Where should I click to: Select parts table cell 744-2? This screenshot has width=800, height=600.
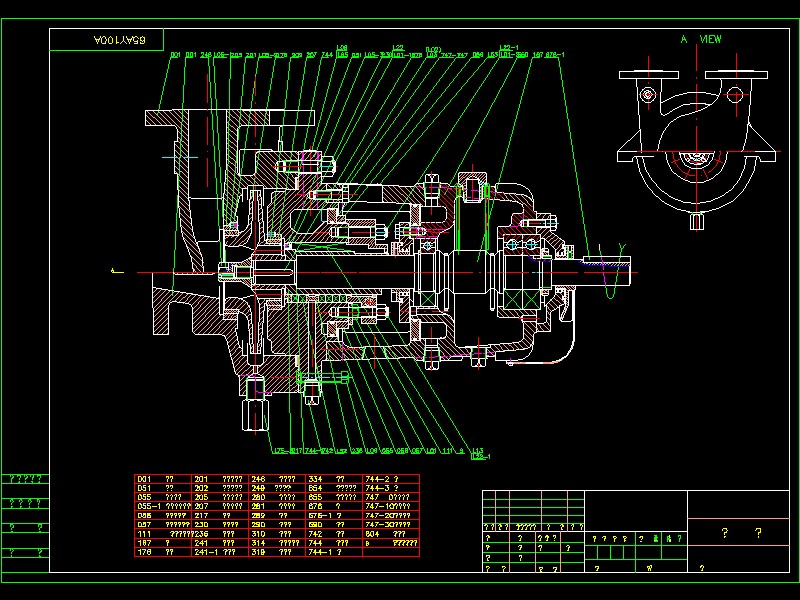[x=391, y=479]
